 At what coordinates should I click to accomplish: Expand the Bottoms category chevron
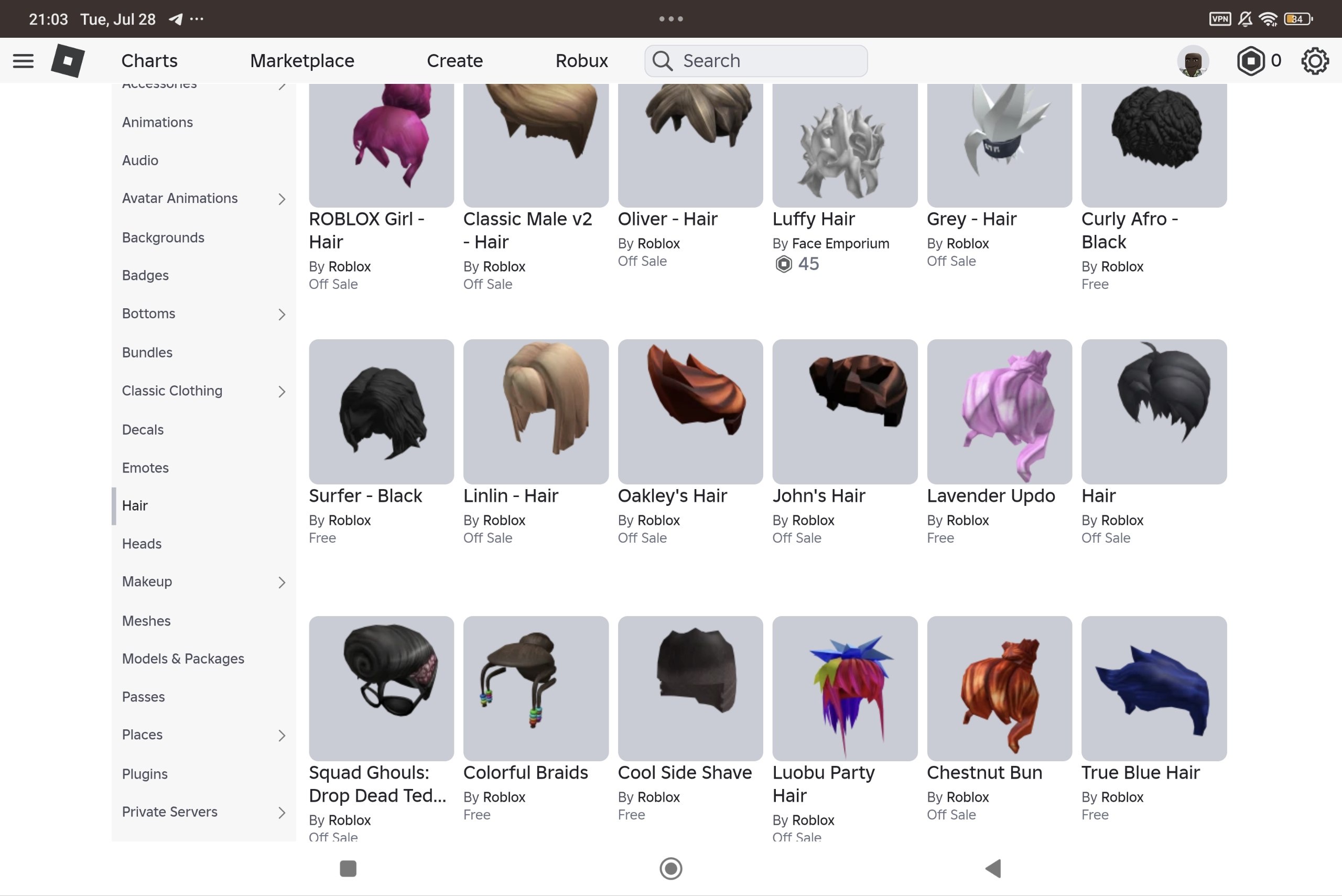pos(282,314)
